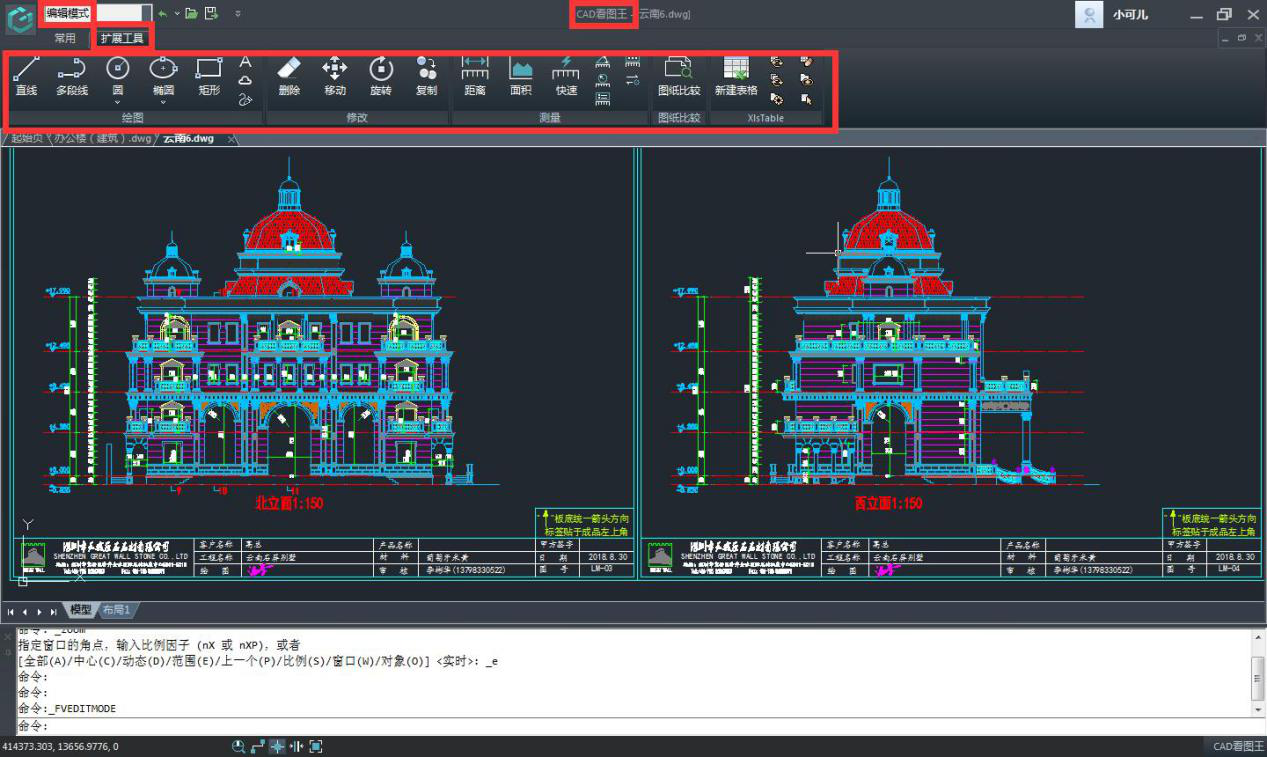
Task: Switch to the 常用 ribbon tab
Action: click(65, 38)
